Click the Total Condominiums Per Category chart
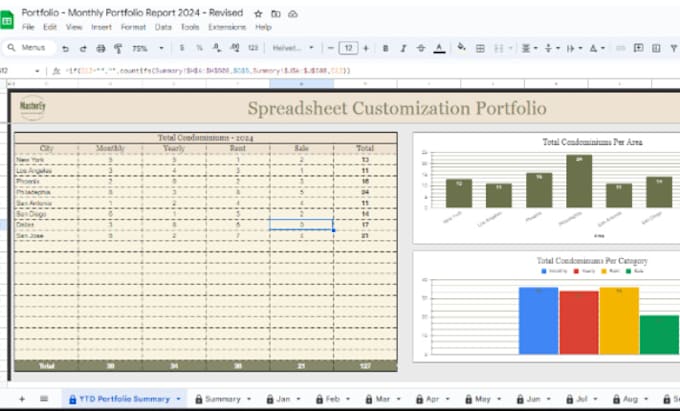Image resolution: width=680 pixels, height=411 pixels. (546, 307)
